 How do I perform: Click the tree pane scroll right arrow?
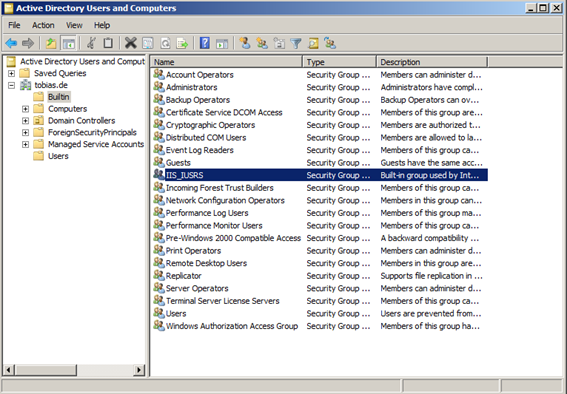pyautogui.click(x=139, y=370)
